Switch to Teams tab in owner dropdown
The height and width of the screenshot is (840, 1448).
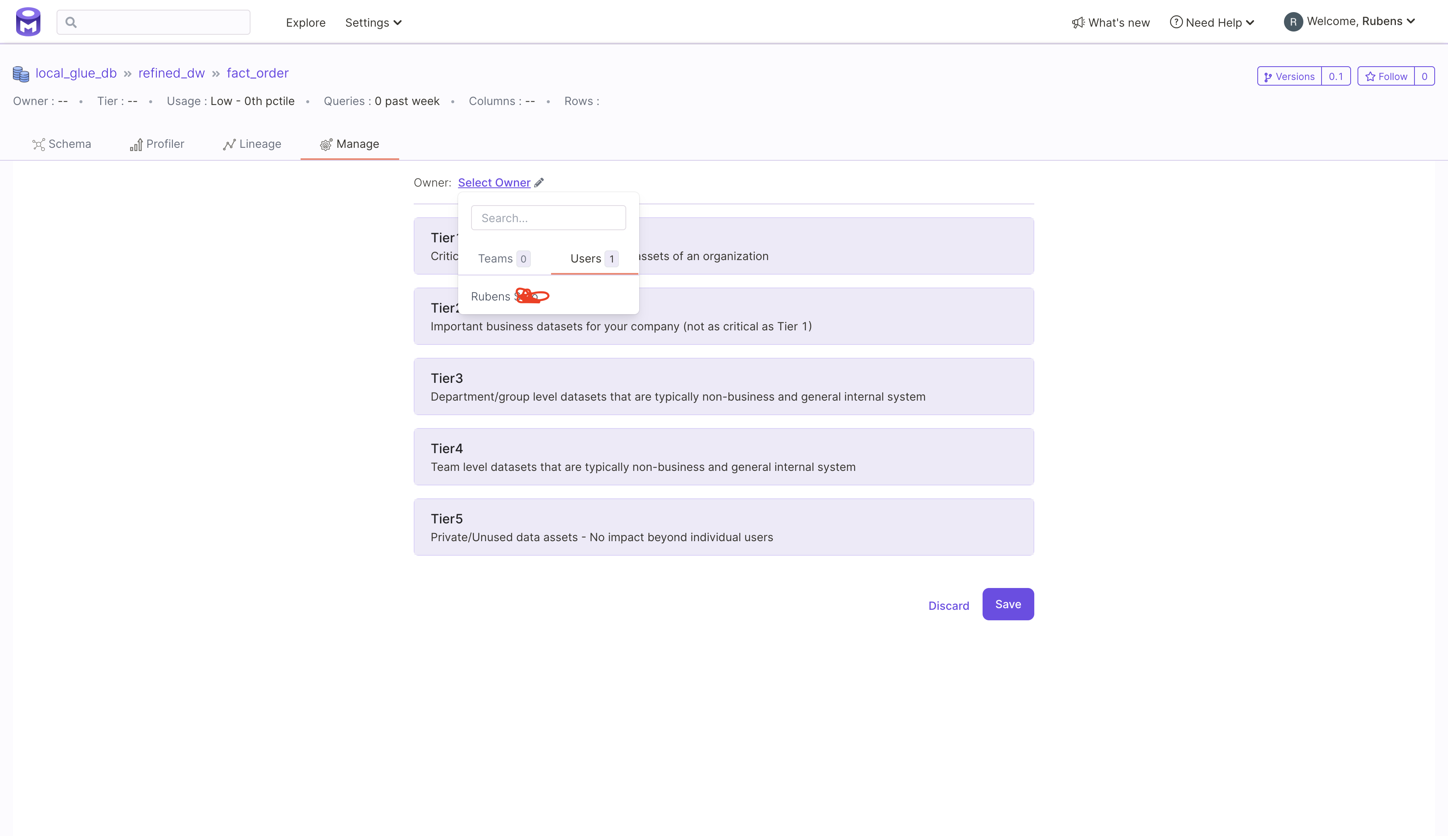(x=504, y=258)
